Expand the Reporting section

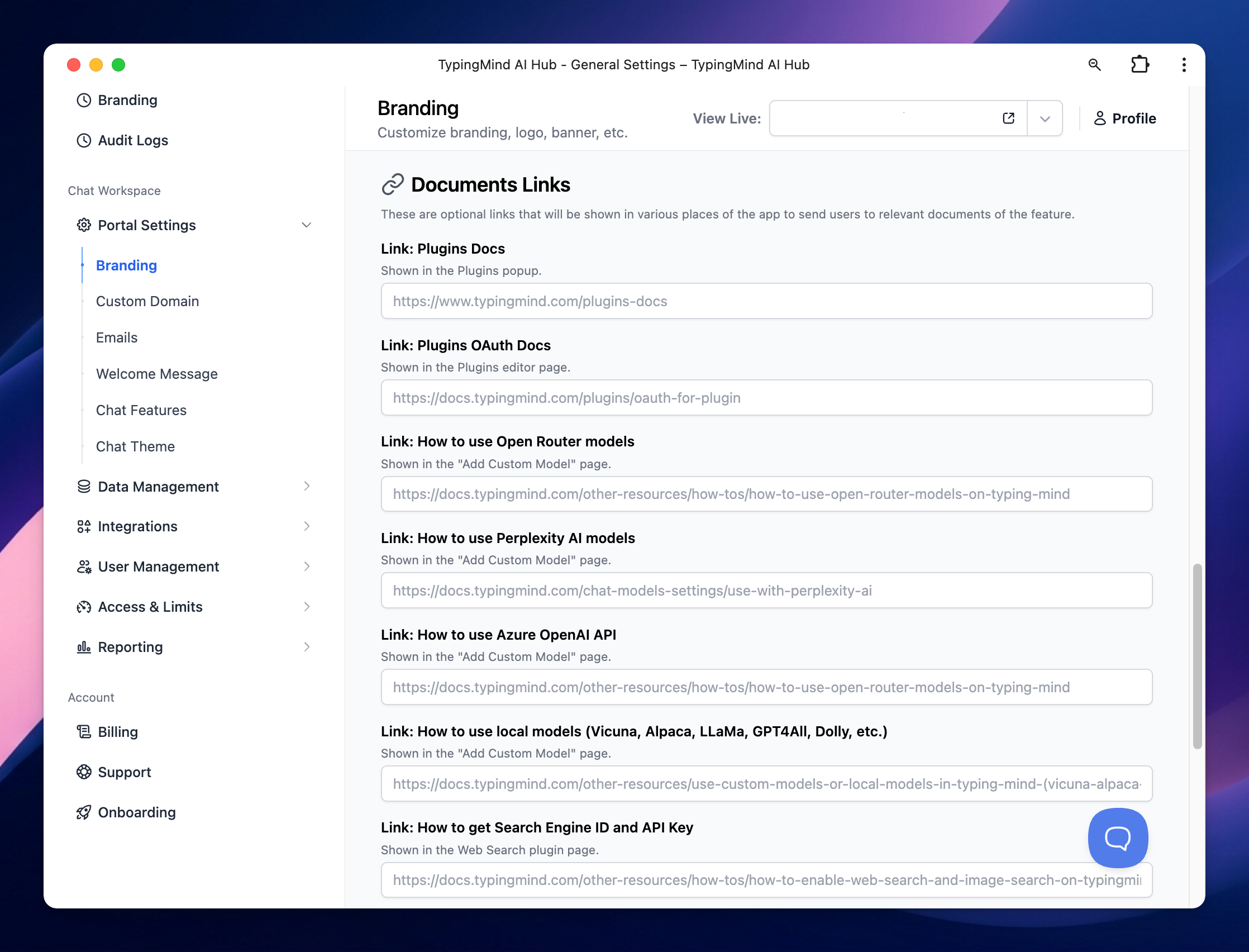[307, 647]
